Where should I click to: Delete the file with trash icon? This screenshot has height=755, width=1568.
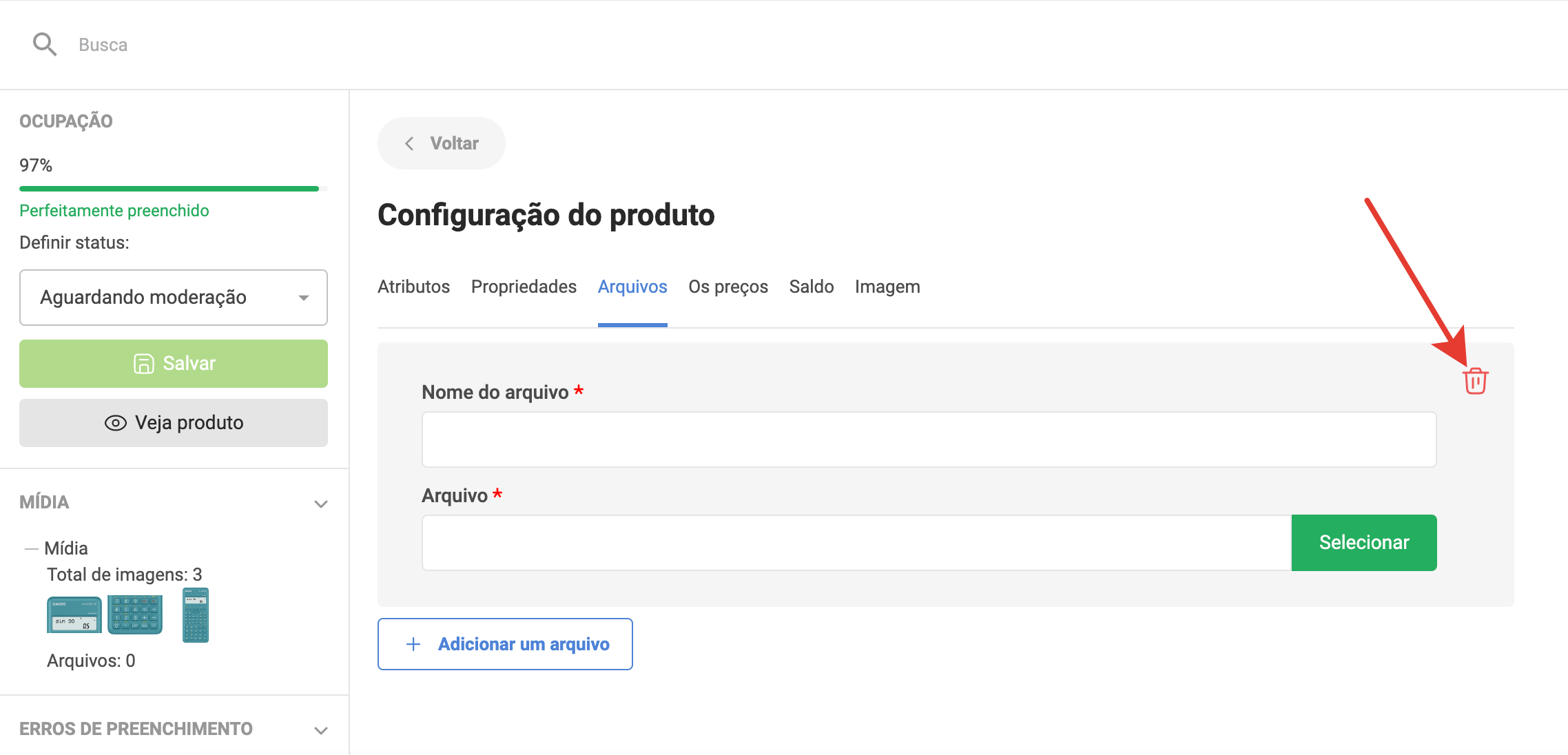point(1475,381)
